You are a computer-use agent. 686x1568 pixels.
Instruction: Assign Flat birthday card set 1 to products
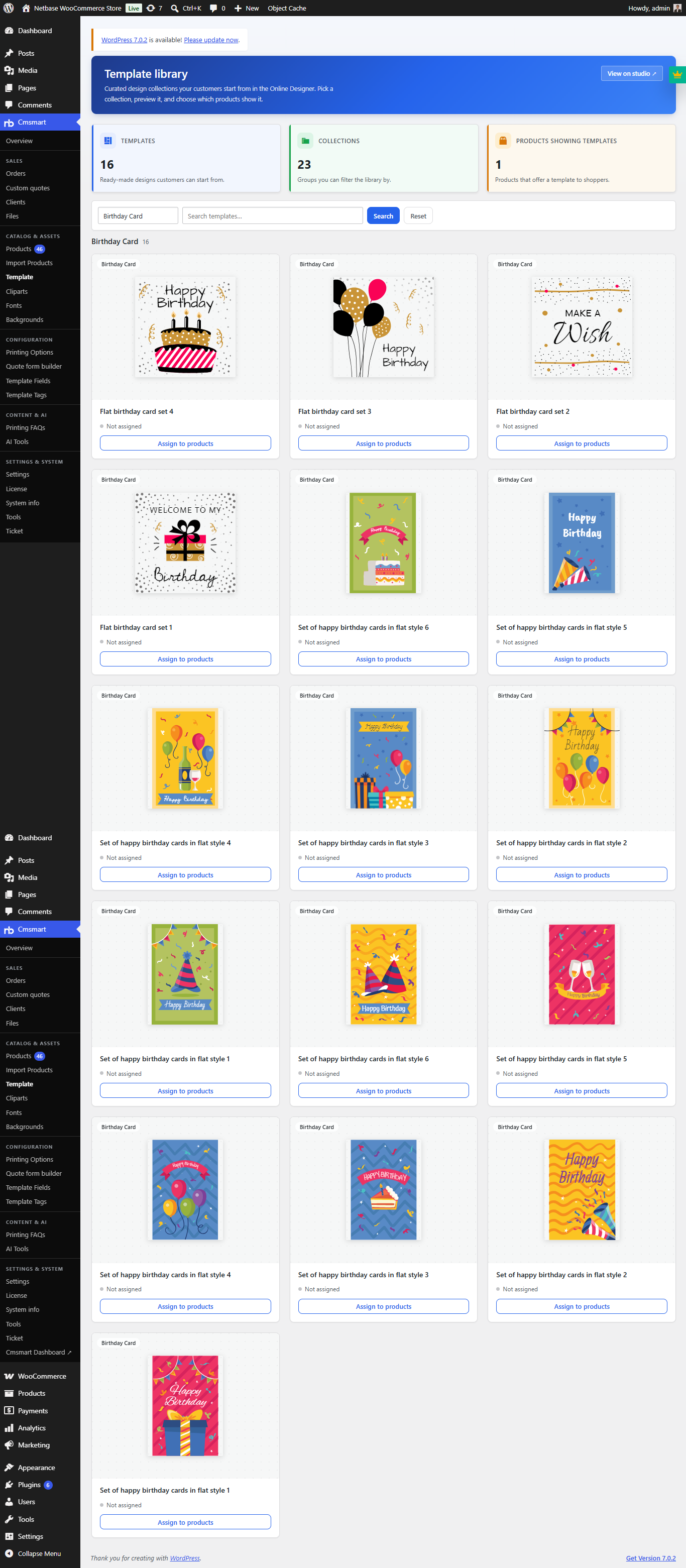[x=185, y=658]
